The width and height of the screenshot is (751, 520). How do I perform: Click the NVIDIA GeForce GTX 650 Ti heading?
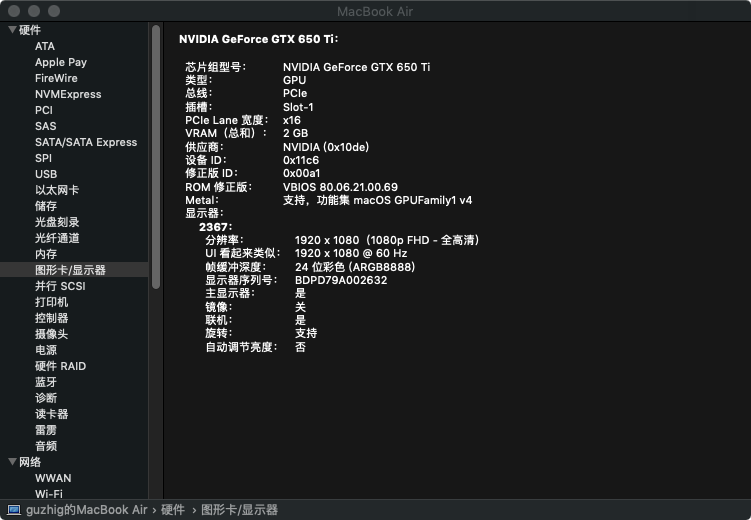(x=259, y=39)
